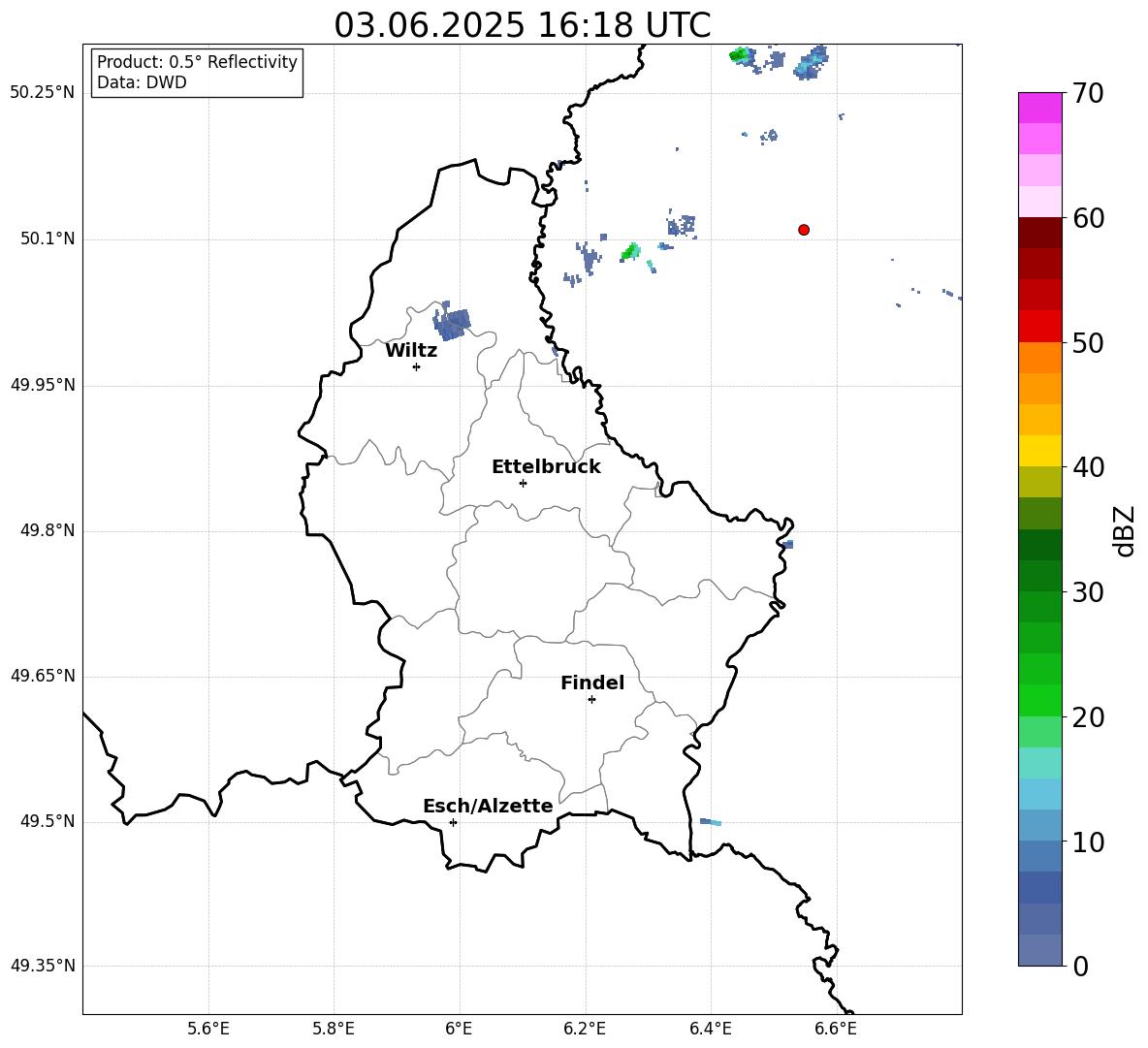Click the 49.65°N latitude label
Screen dimensions: 1148x1048
tap(43, 676)
